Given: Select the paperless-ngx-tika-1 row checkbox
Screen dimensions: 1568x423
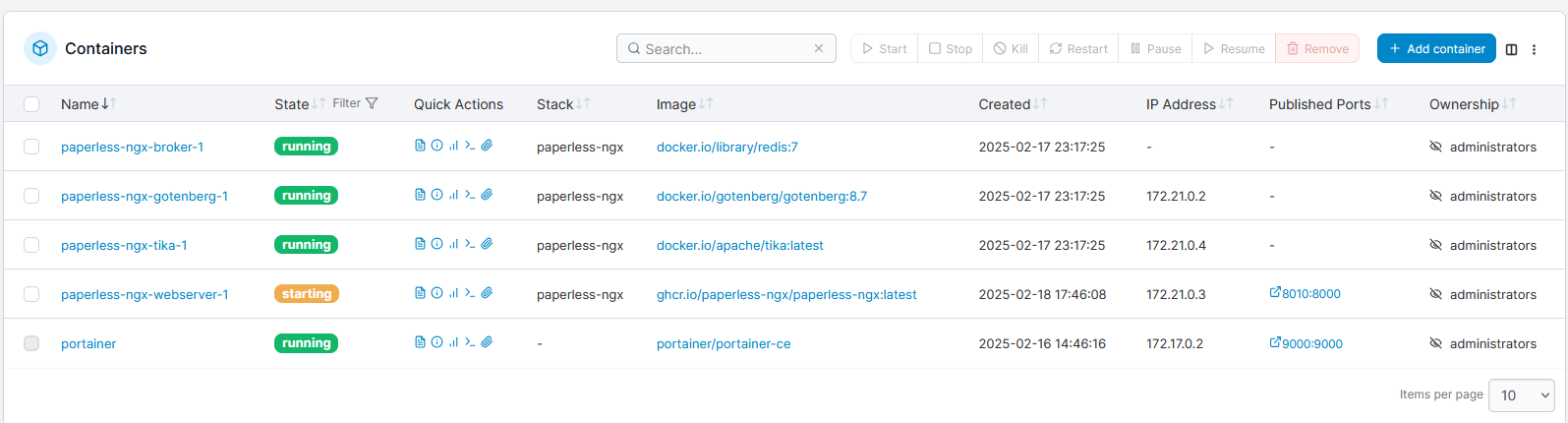Looking at the screenshot, I should tap(31, 245).
